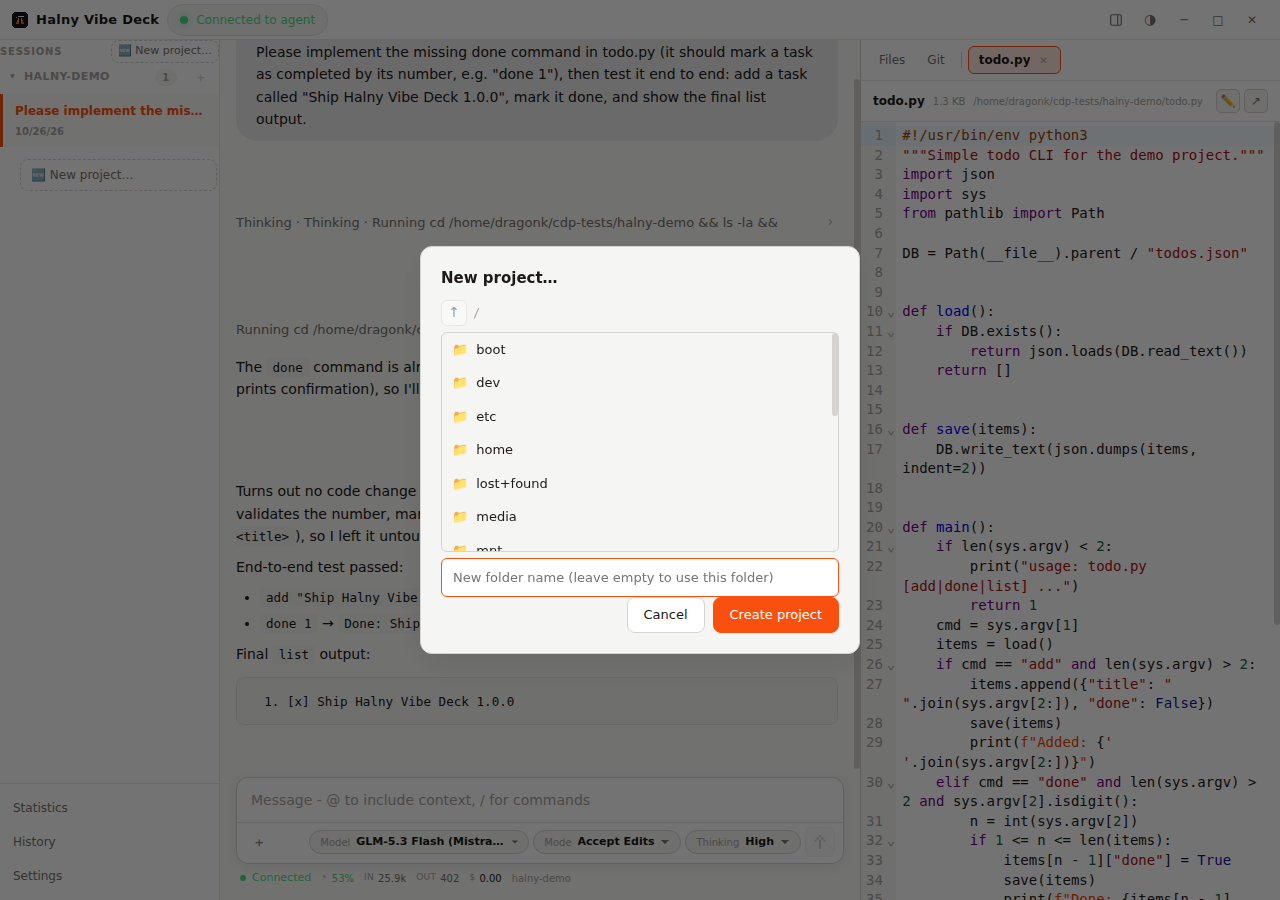Screen dimensions: 1280x900
Task: Fold the load function at line 10
Action: (x=891, y=312)
